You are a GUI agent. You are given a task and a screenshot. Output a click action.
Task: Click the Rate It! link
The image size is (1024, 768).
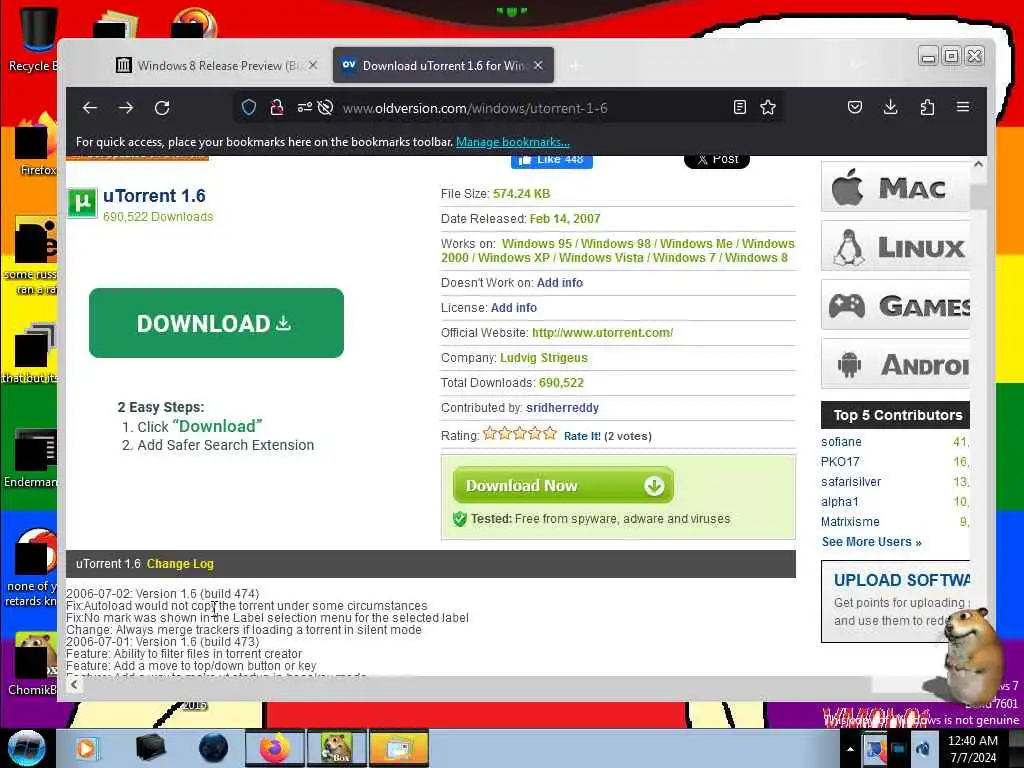[582, 436]
